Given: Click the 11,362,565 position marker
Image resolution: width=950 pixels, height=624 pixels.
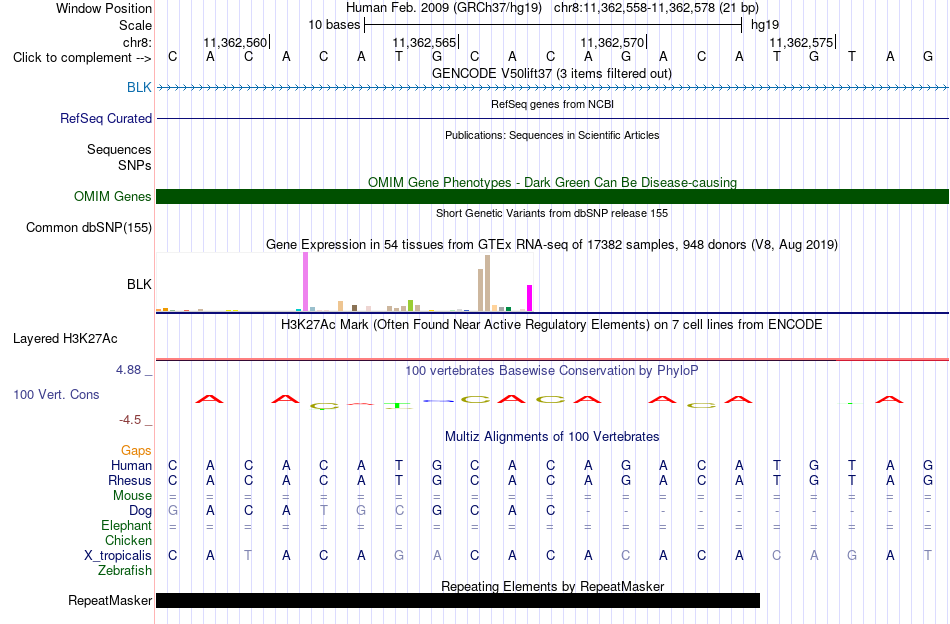Looking at the screenshot, I should pos(424,42).
